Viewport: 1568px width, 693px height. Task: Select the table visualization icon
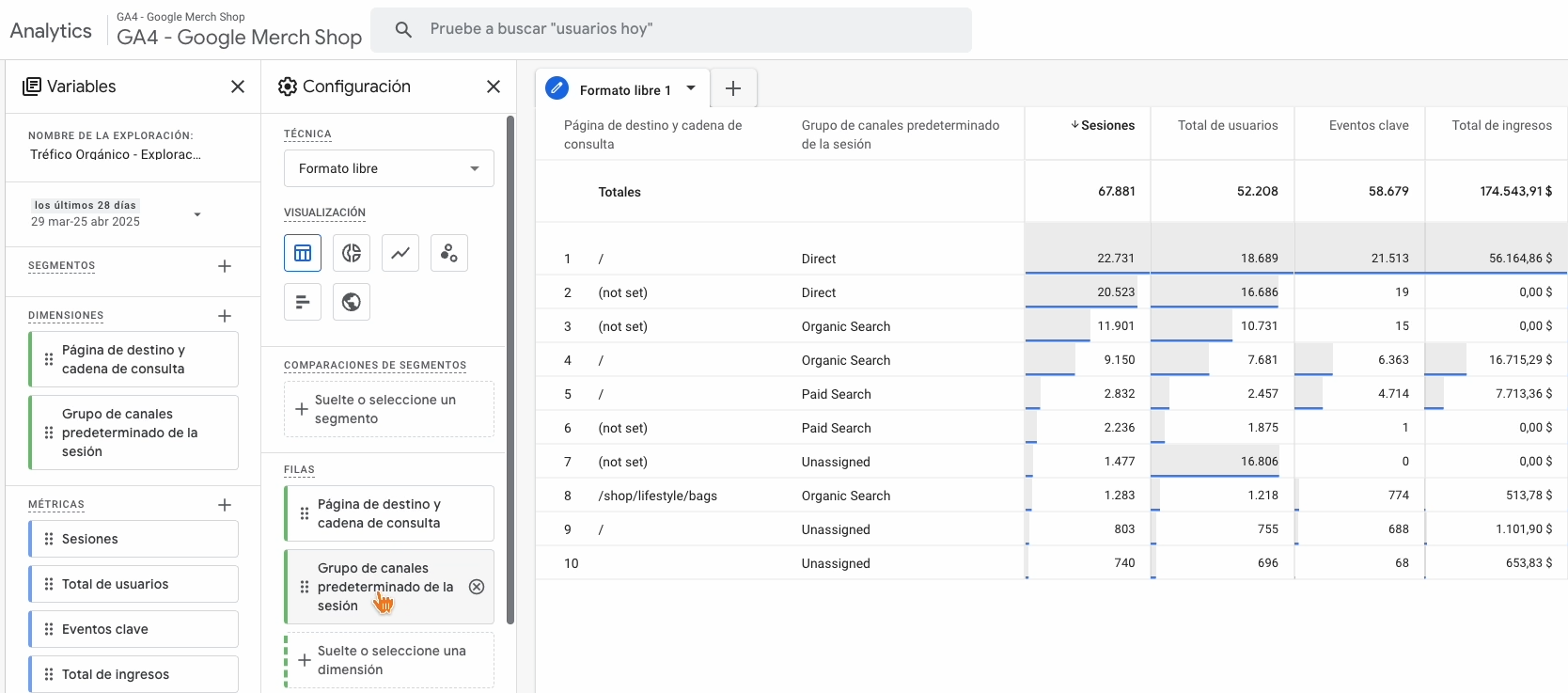click(303, 253)
